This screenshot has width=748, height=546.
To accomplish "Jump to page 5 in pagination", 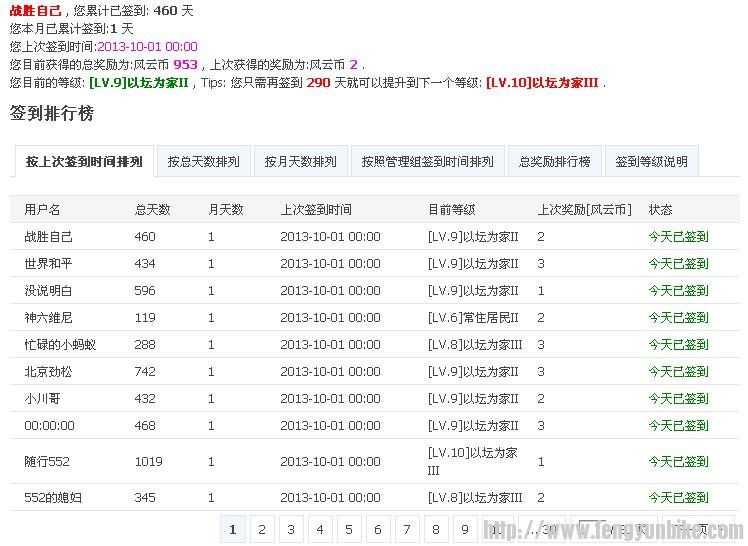I will 349,529.
